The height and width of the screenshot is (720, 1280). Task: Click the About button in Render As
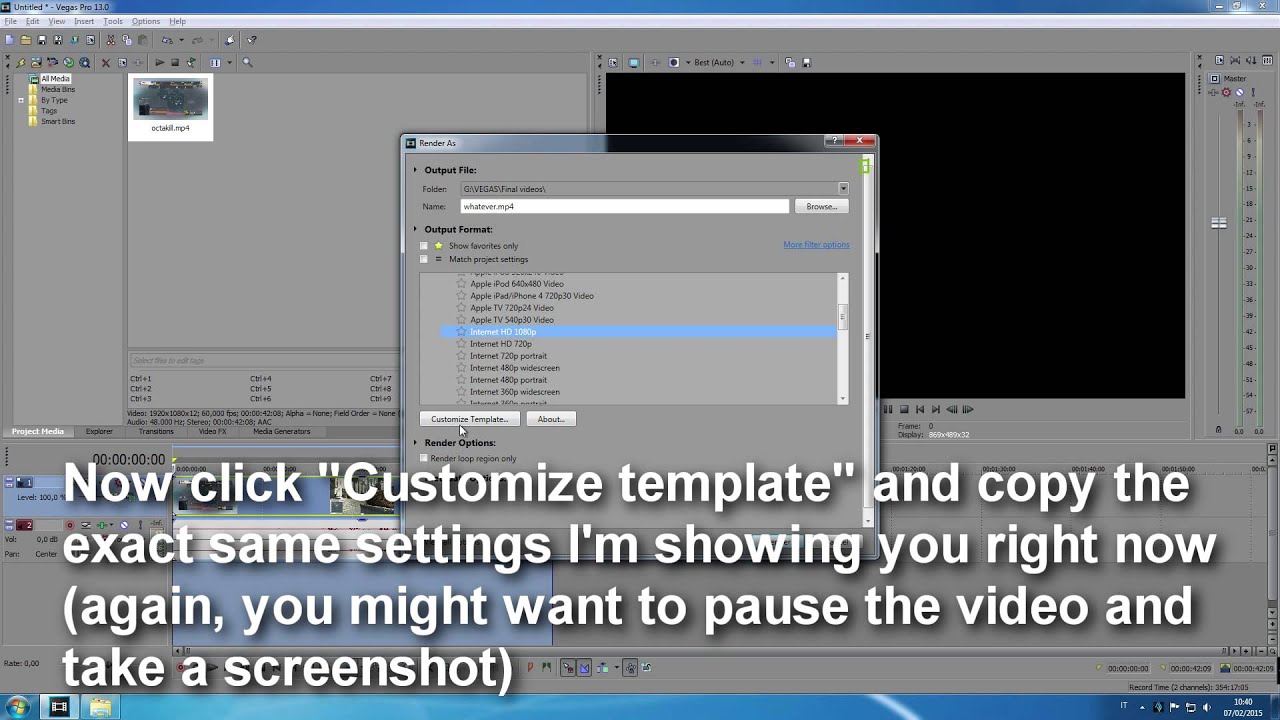tap(551, 420)
